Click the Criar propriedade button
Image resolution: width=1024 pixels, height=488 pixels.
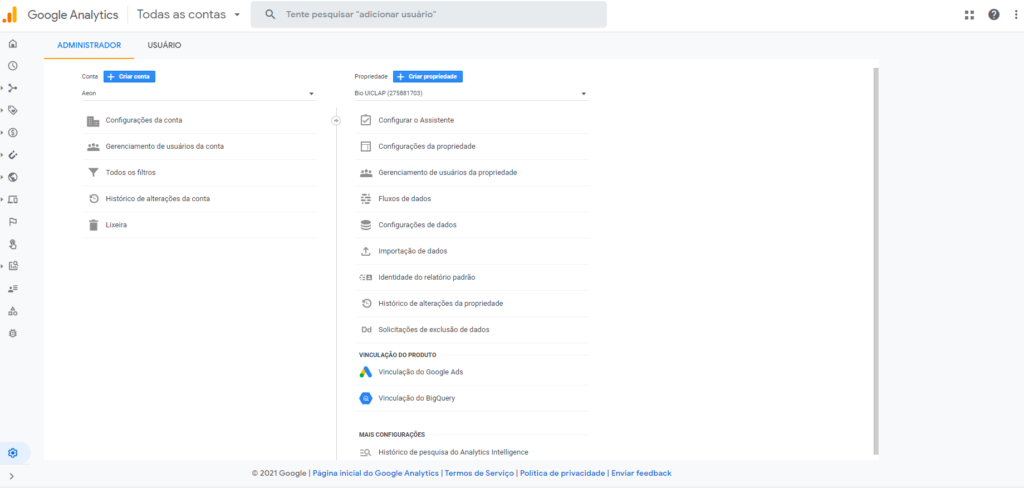[428, 76]
